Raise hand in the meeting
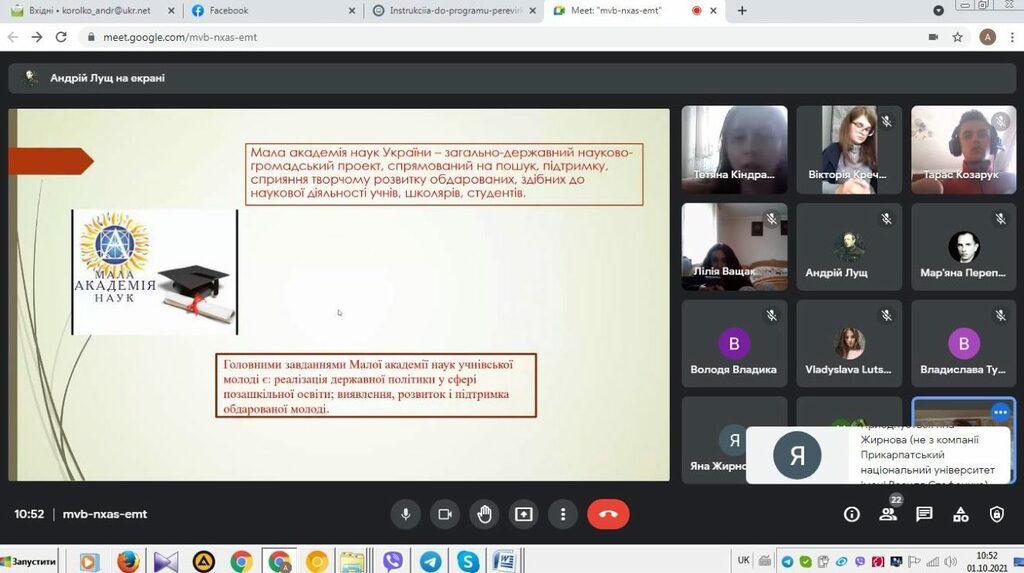Image resolution: width=1024 pixels, height=573 pixels. tap(484, 514)
